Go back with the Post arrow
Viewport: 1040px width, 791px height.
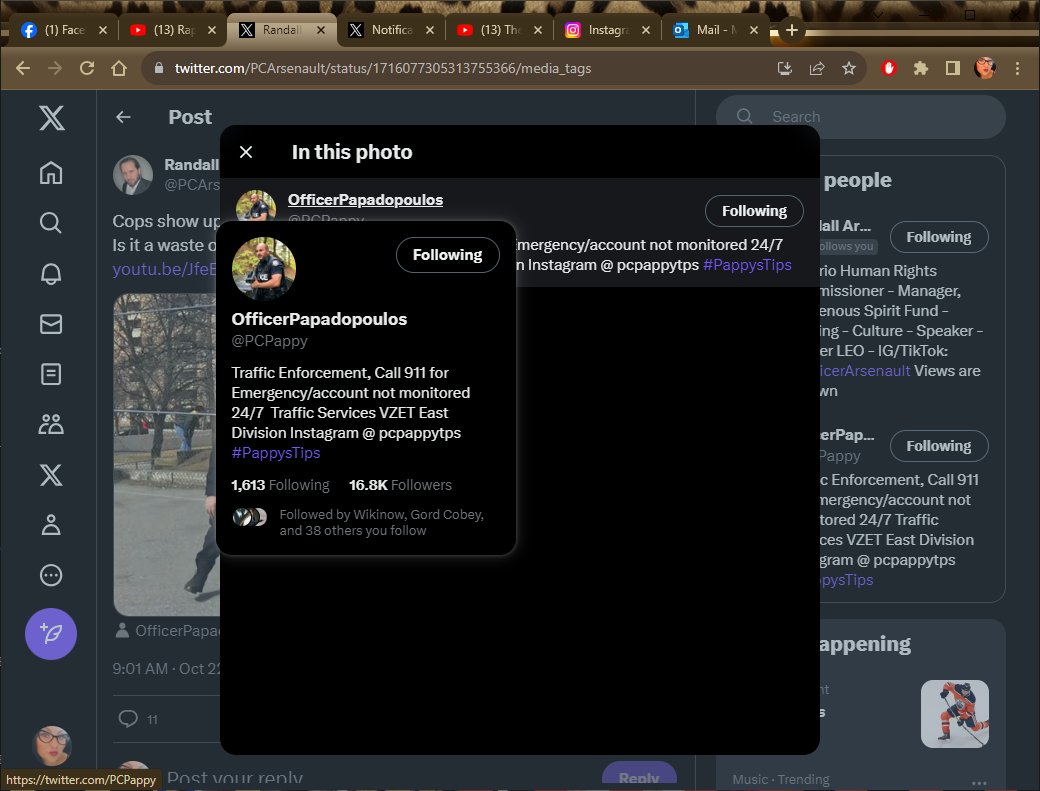click(x=123, y=117)
